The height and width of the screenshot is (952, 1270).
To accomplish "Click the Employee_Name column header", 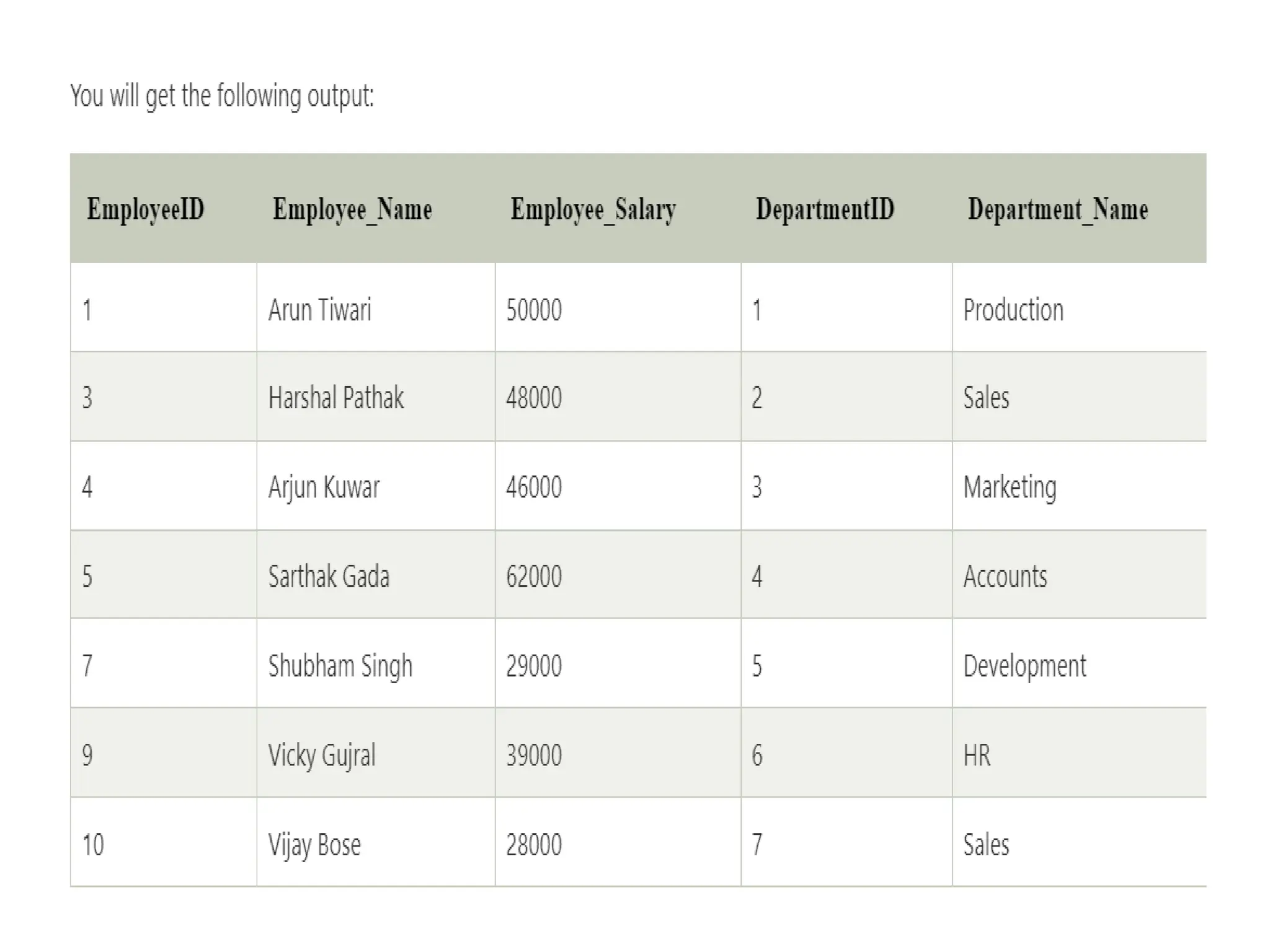I will [352, 209].
